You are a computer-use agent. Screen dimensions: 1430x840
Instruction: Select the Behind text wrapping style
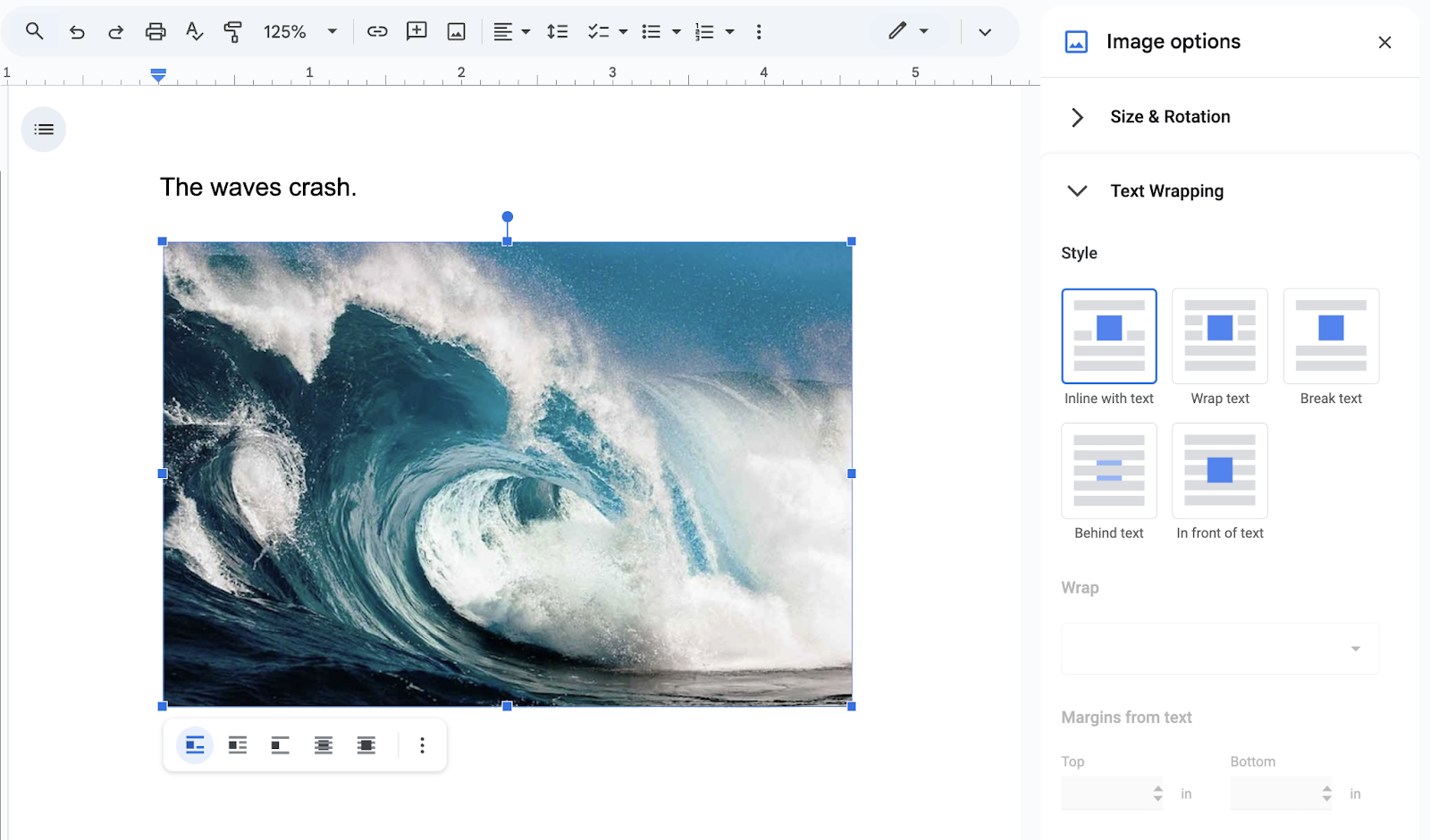point(1108,471)
